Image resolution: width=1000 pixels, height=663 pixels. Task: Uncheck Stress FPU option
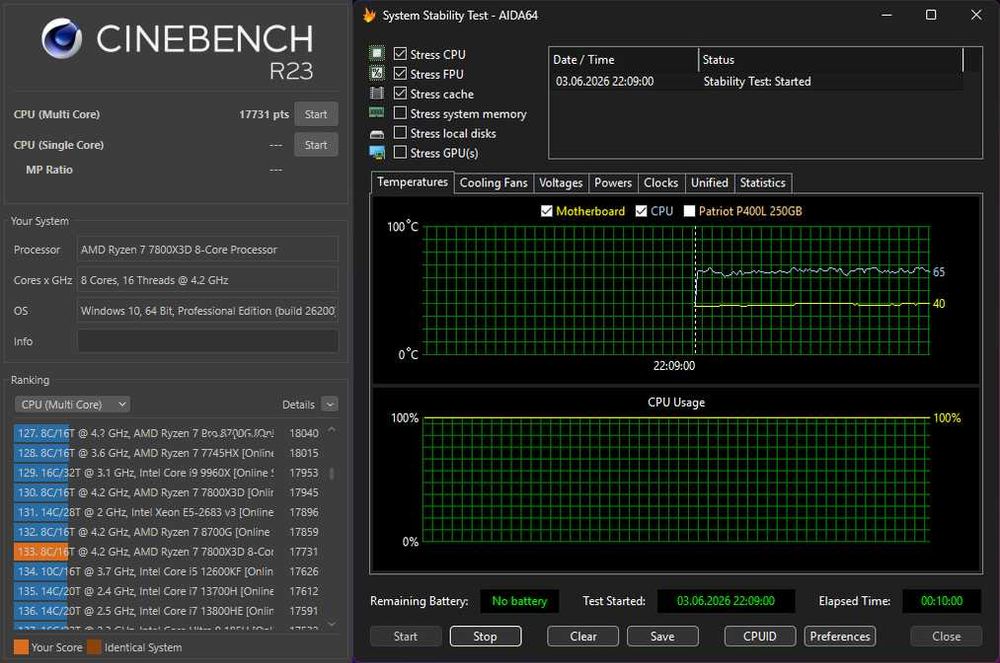[400, 73]
